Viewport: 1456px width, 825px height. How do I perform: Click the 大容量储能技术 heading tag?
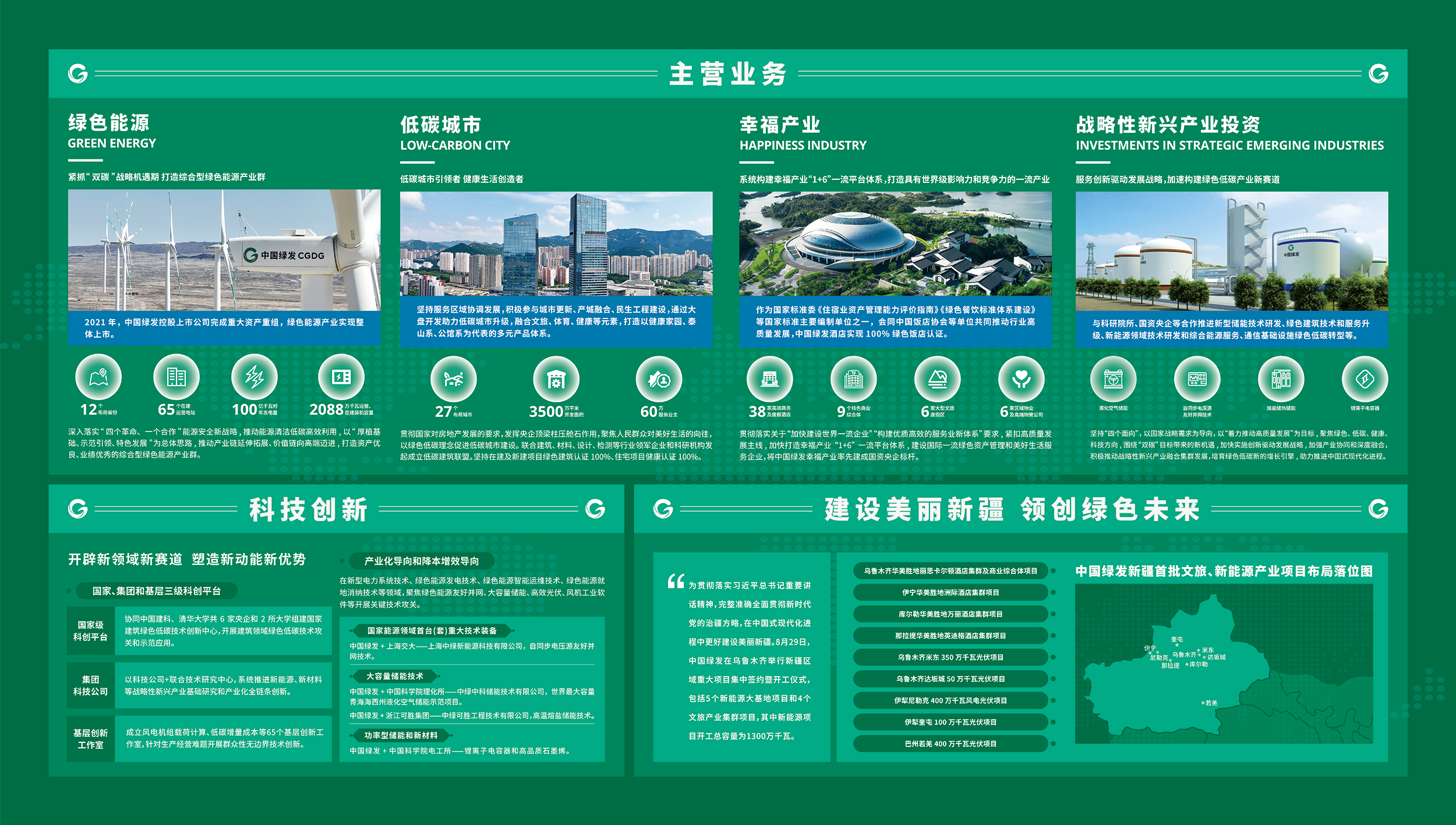(394, 677)
